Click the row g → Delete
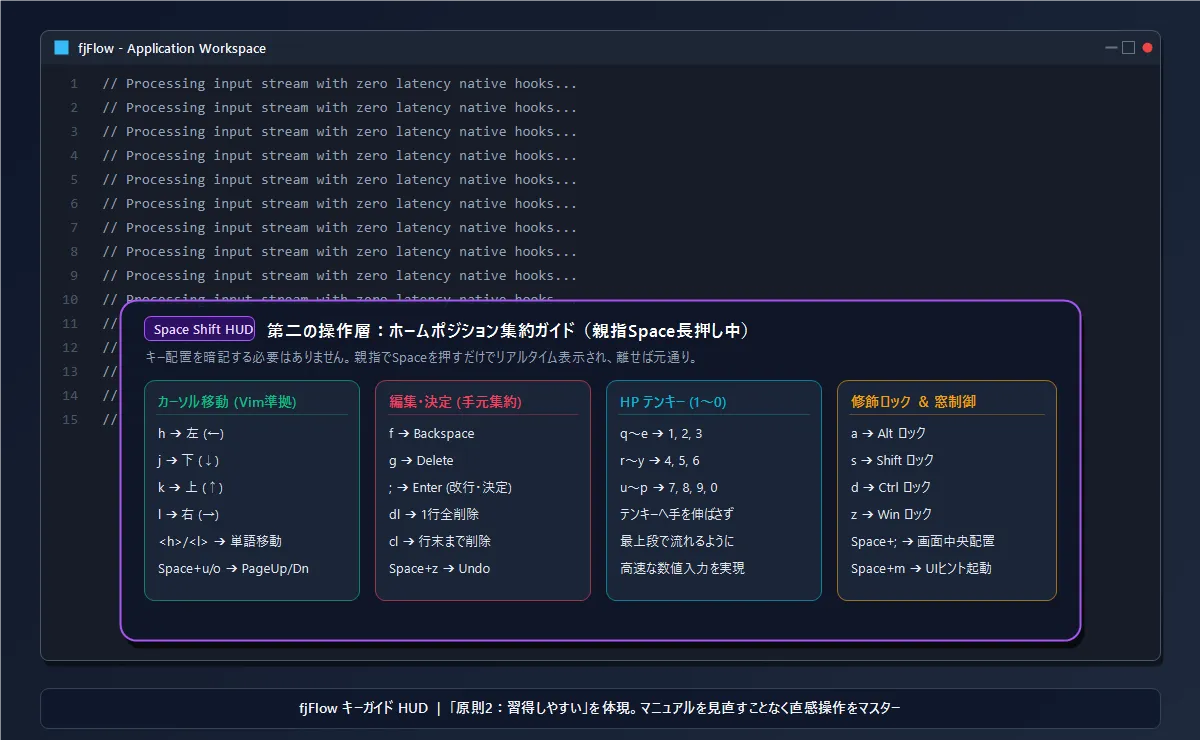Viewport: 1200px width, 740px height. point(421,461)
